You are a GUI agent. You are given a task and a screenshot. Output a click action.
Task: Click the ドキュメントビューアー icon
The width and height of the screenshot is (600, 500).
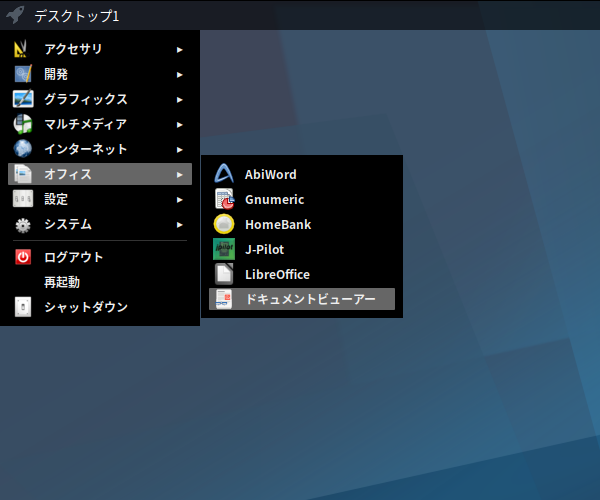[224, 299]
